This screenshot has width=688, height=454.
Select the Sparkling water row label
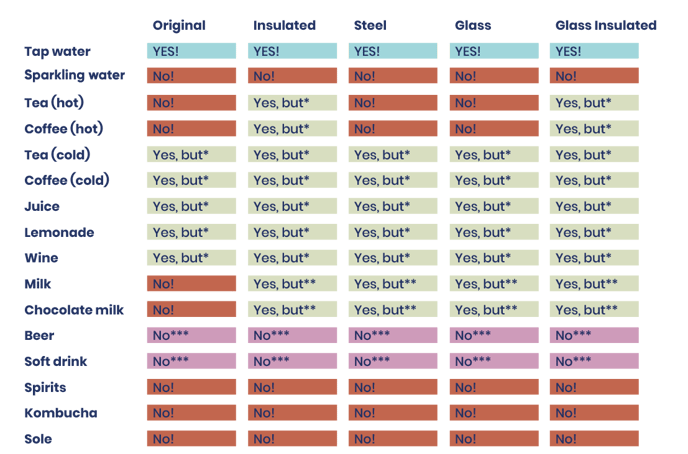[x=73, y=76]
